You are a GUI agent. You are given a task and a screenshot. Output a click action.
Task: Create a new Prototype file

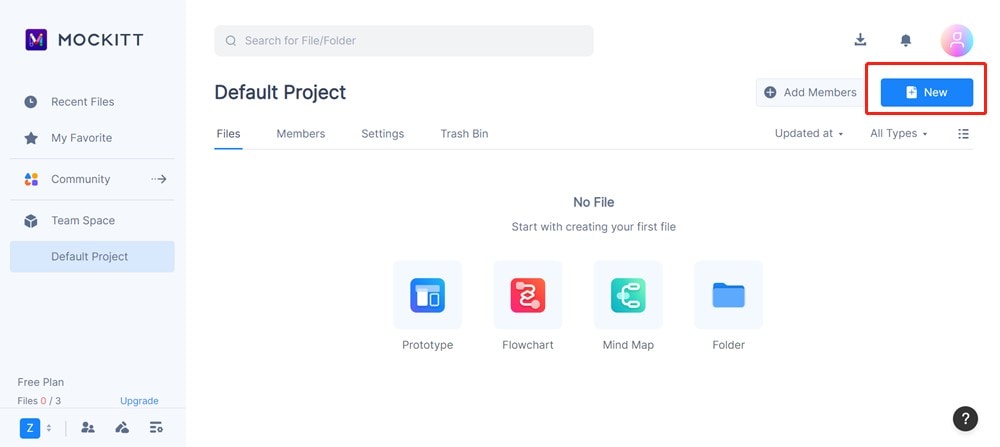(428, 296)
